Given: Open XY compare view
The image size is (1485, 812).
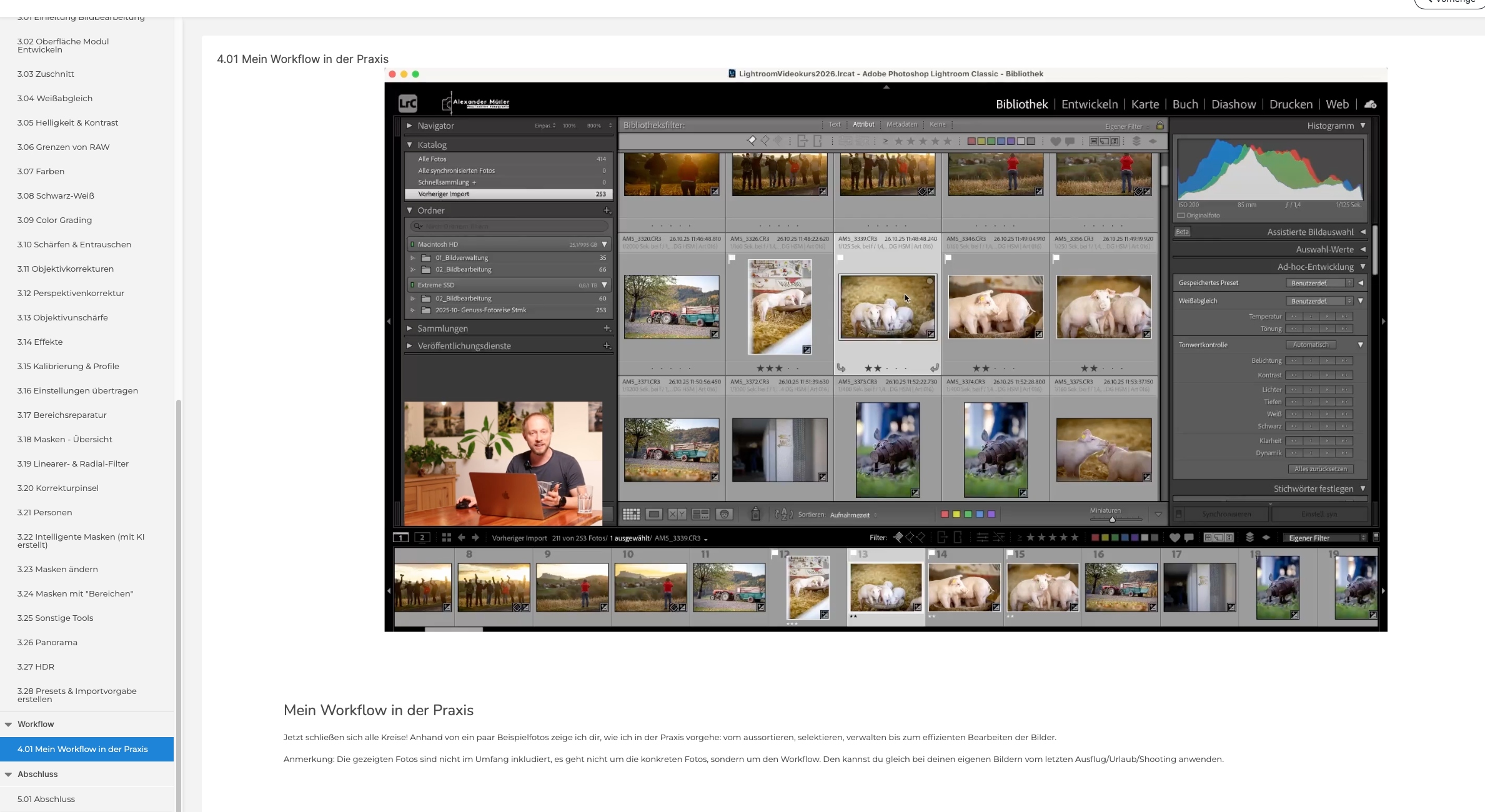Looking at the screenshot, I should click(677, 514).
